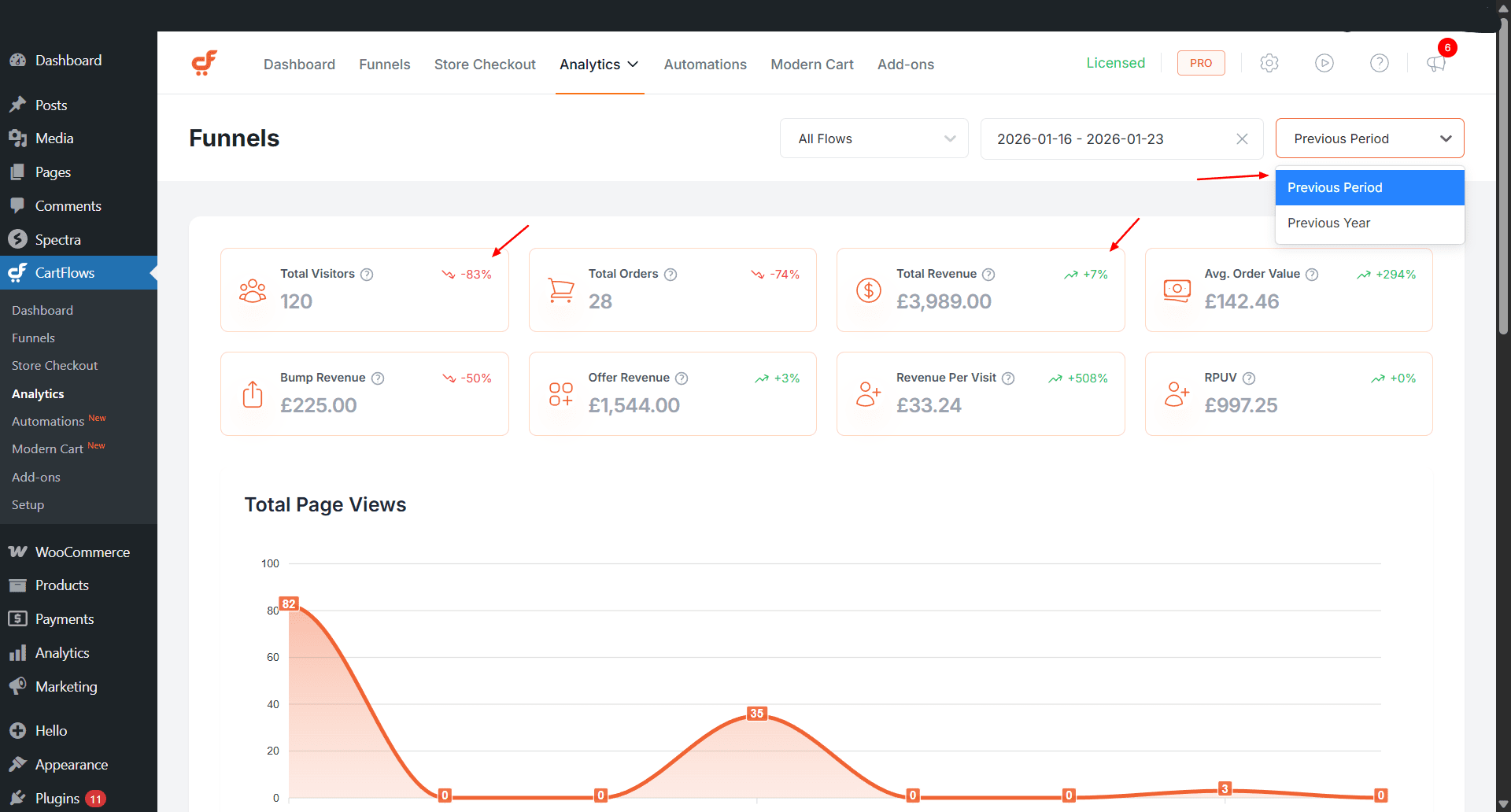Click the Licensed link in the header
Image resolution: width=1511 pixels, height=812 pixels.
point(1116,63)
